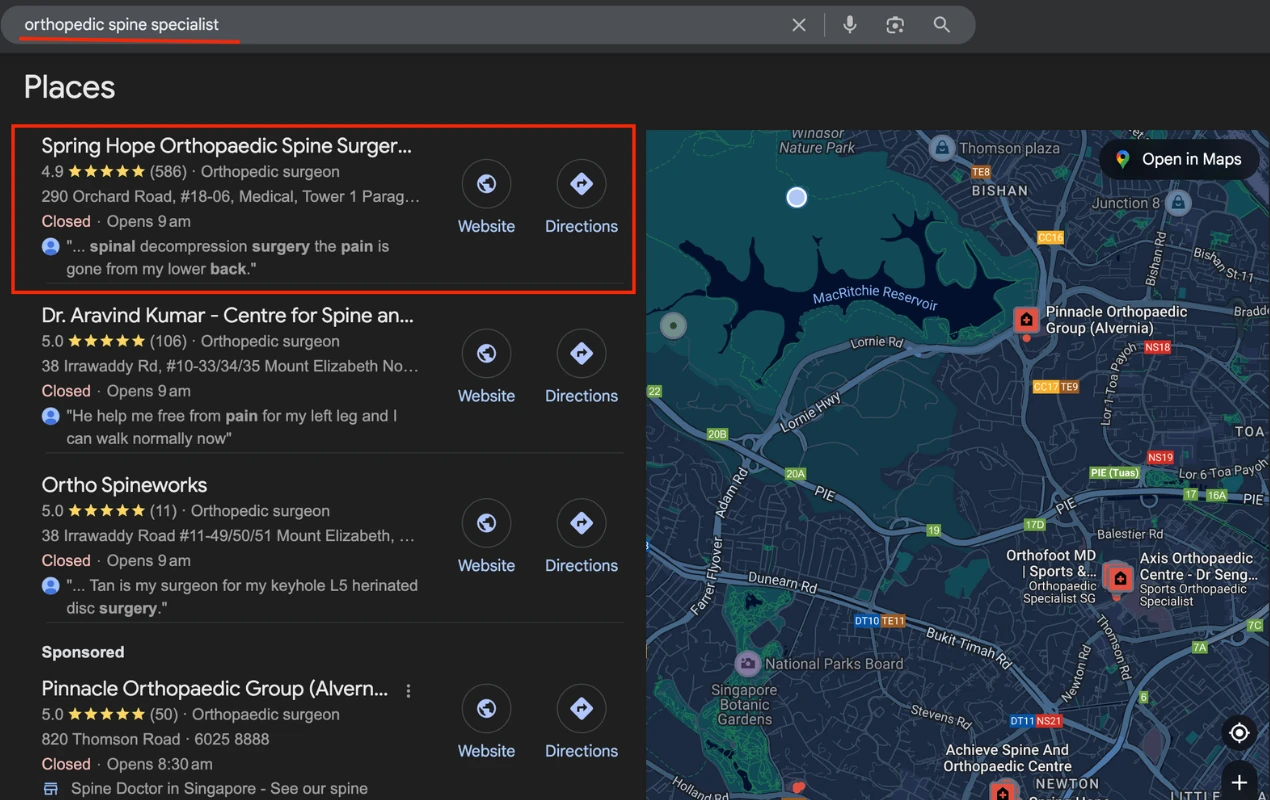Open the Ortho Spineworks listing title
Viewport: 1270px width, 800px height.
[x=124, y=485]
